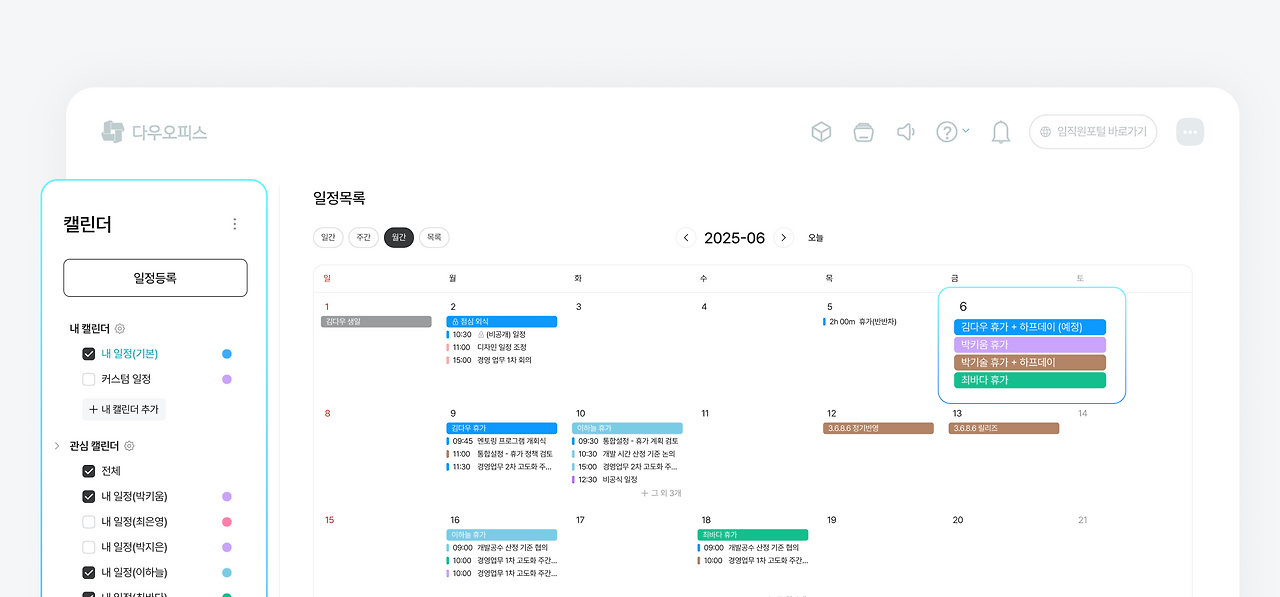Open 3.6.8.6 릴리즈 event on June 13
Image resolution: width=1280 pixels, height=597 pixels.
tap(1004, 428)
